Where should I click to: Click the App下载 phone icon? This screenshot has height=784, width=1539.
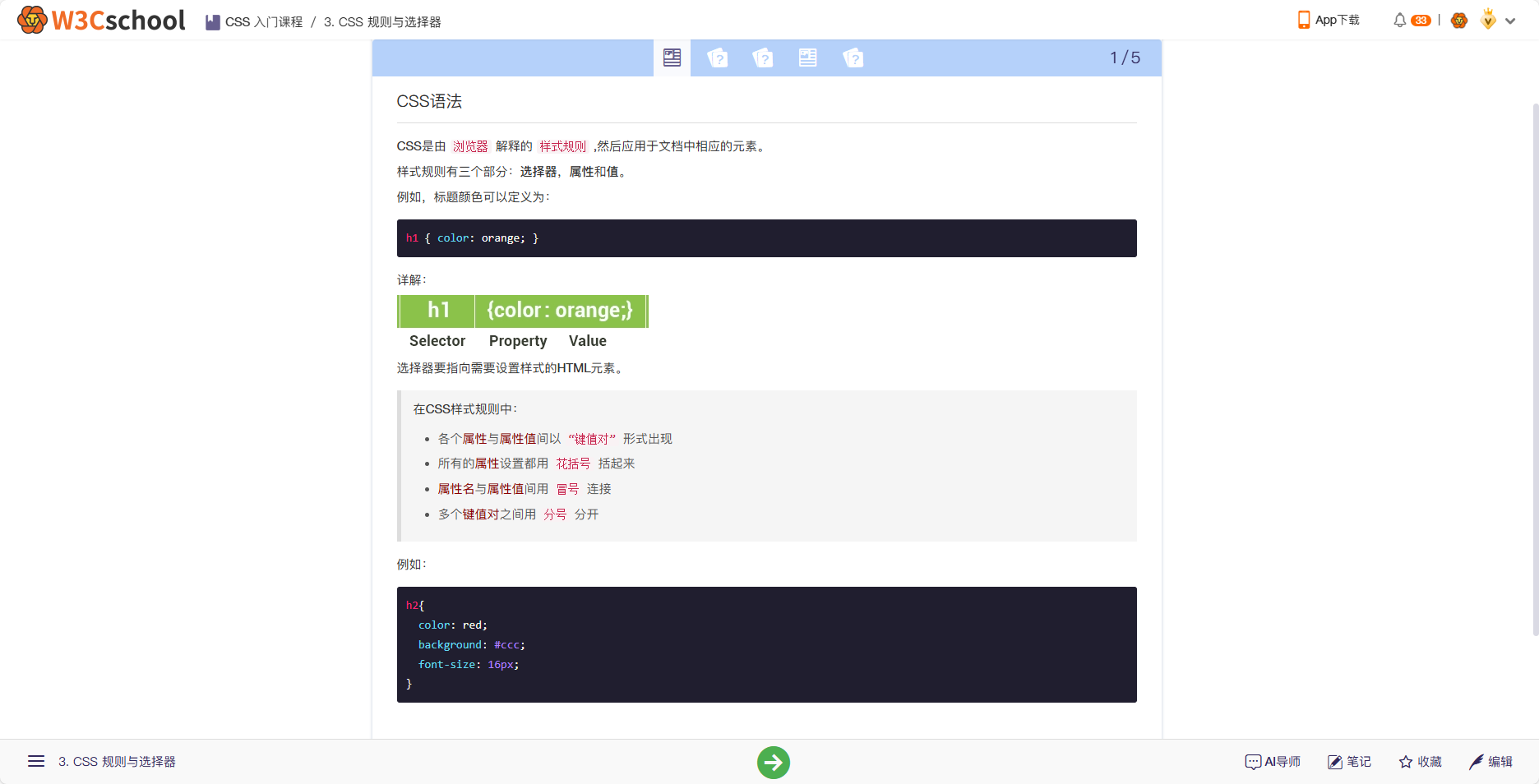[x=1304, y=20]
